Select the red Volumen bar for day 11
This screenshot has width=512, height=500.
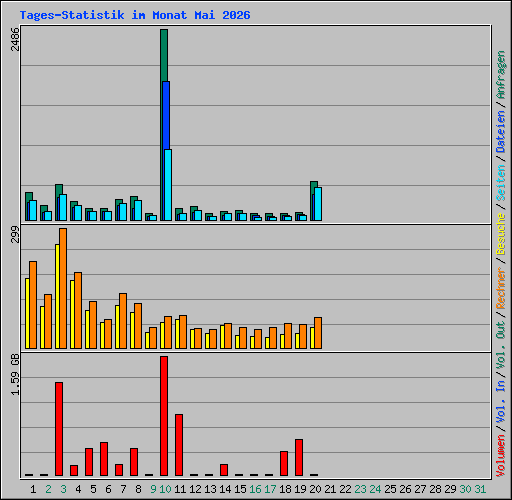(179, 445)
